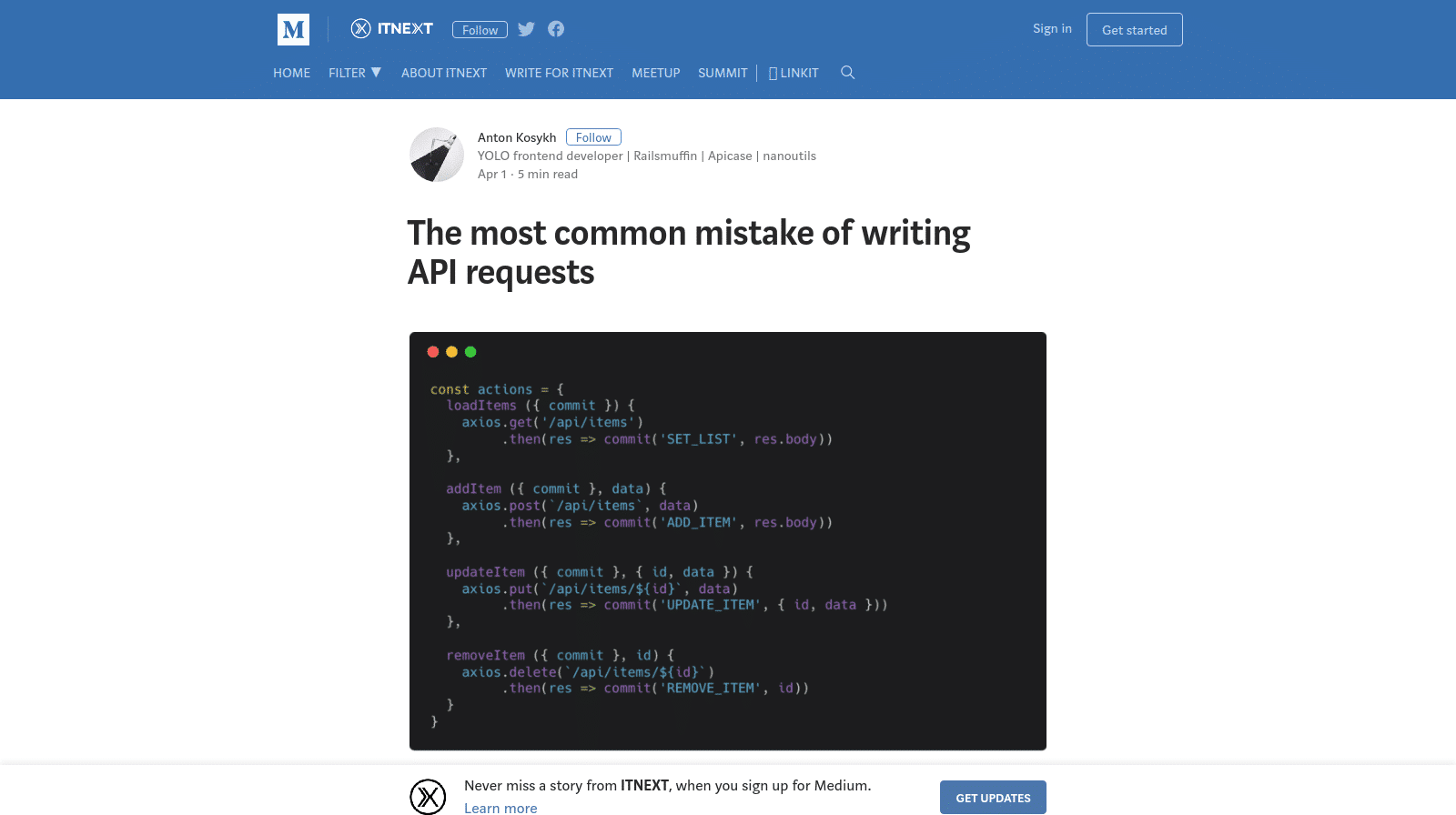1456x815 pixels.
Task: Open ITNEXT's Facebook page icon
Action: pos(556,29)
